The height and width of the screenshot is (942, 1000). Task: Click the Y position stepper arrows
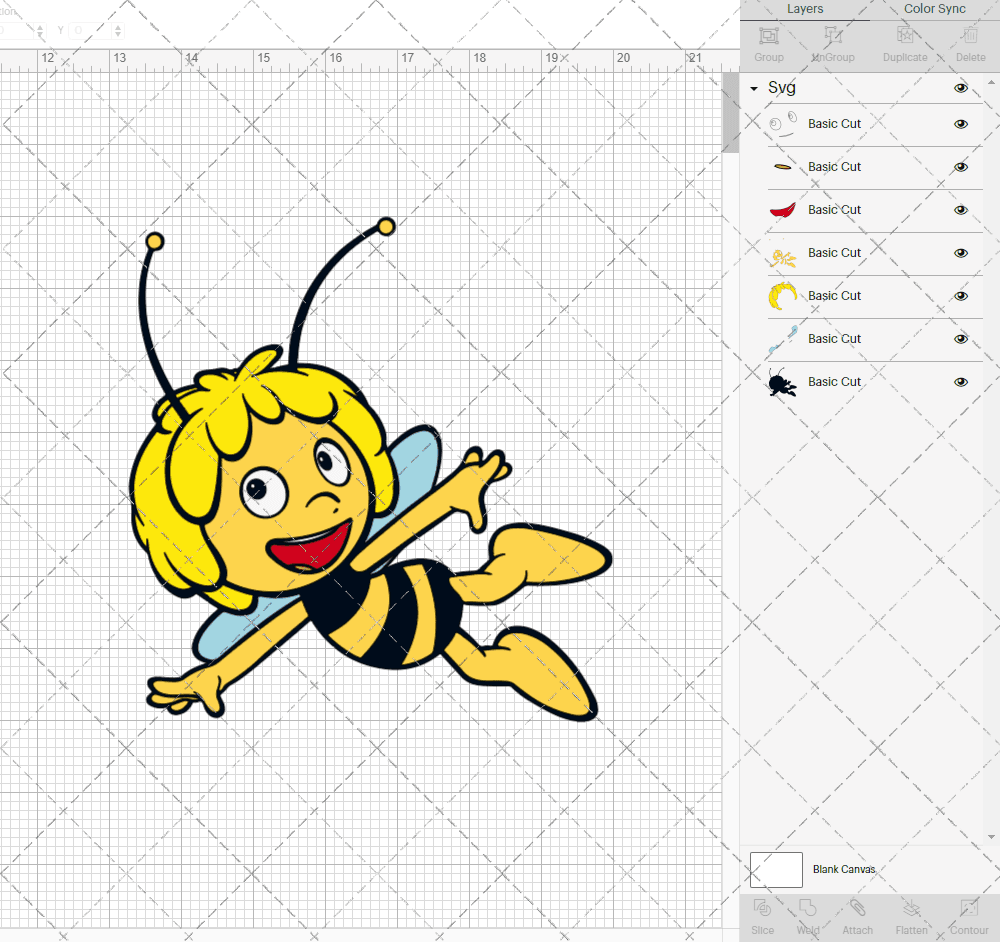pos(118,30)
